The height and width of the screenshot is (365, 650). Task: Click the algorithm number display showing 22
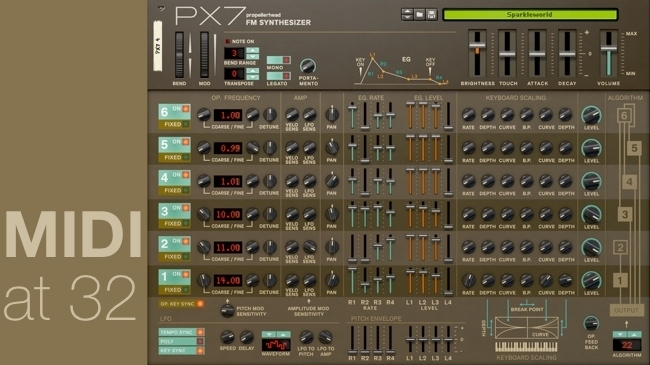[627, 345]
